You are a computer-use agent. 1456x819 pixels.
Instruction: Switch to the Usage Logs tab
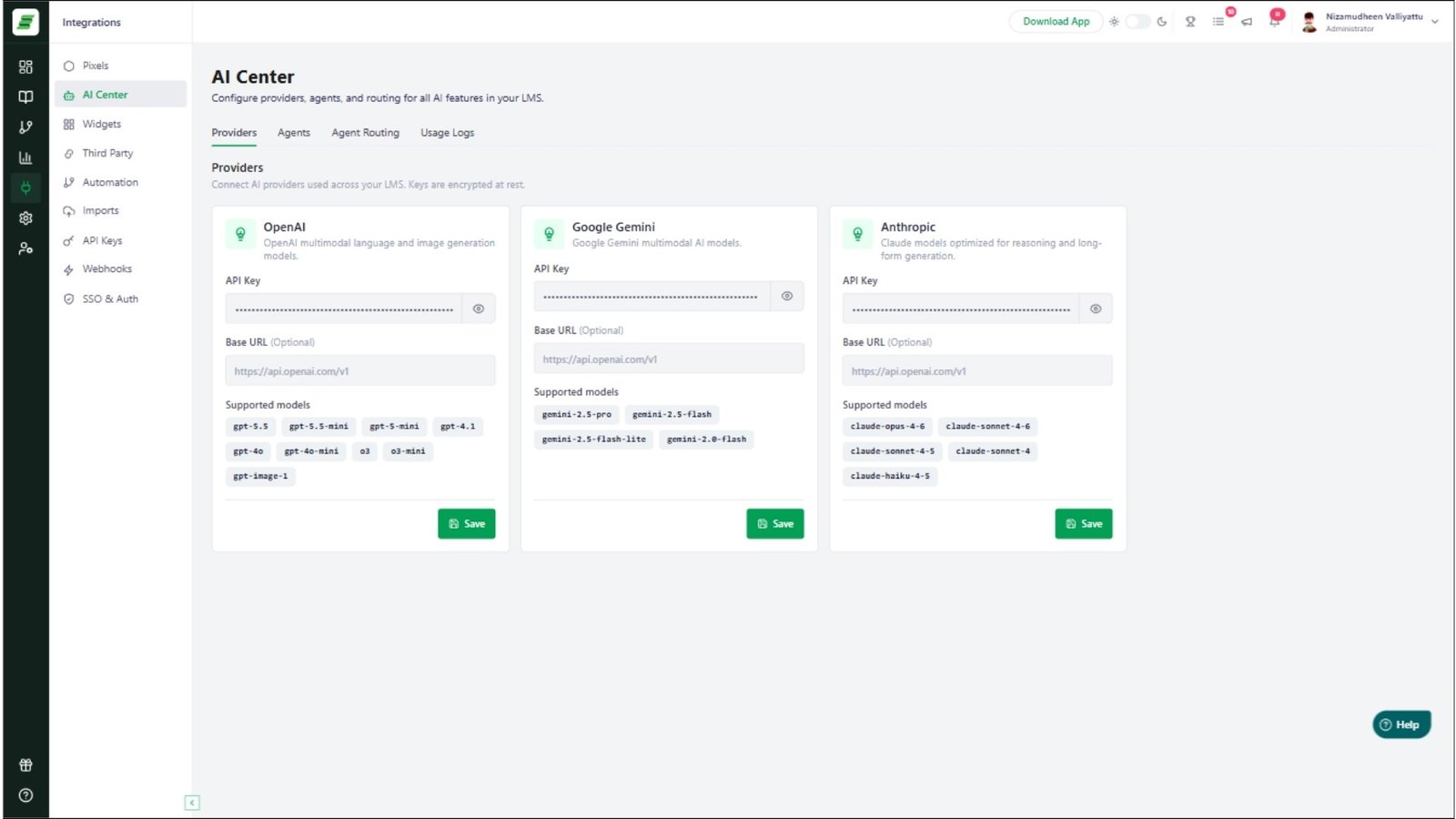(x=448, y=133)
